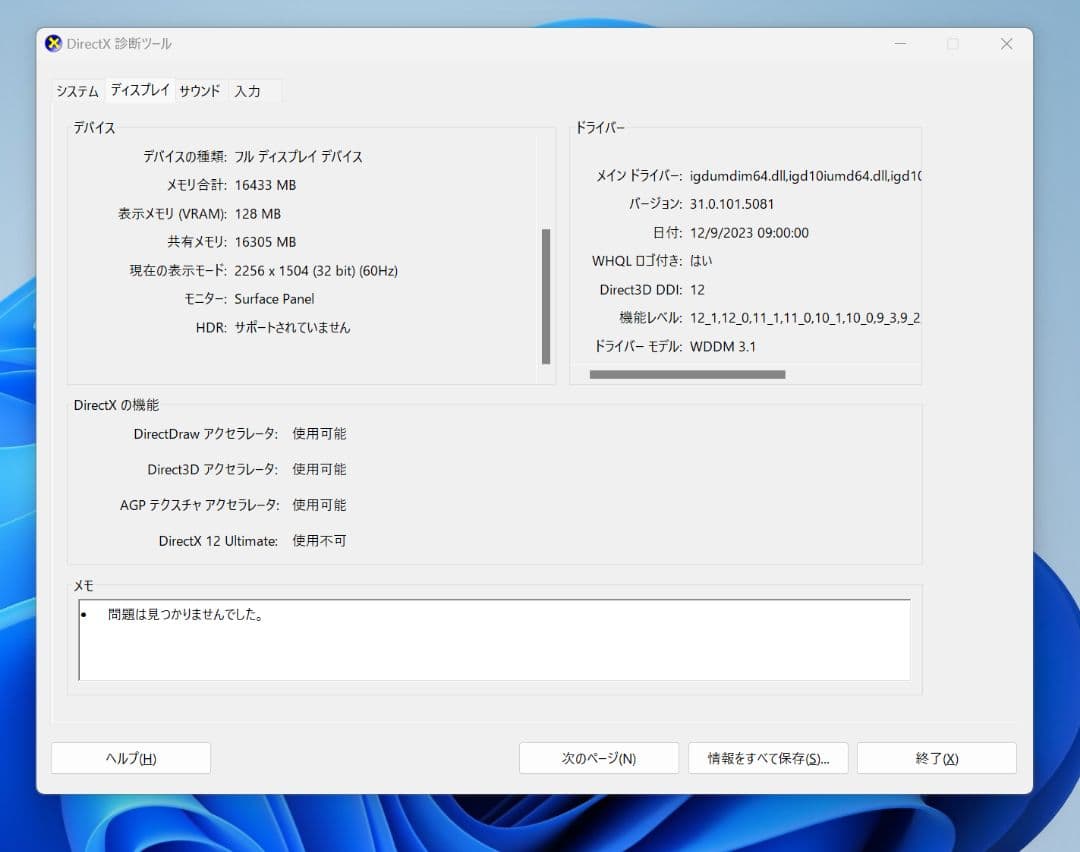Click the DirectX logo icon in the title bar
Screen dimensions: 1080x852
(x=52, y=43)
